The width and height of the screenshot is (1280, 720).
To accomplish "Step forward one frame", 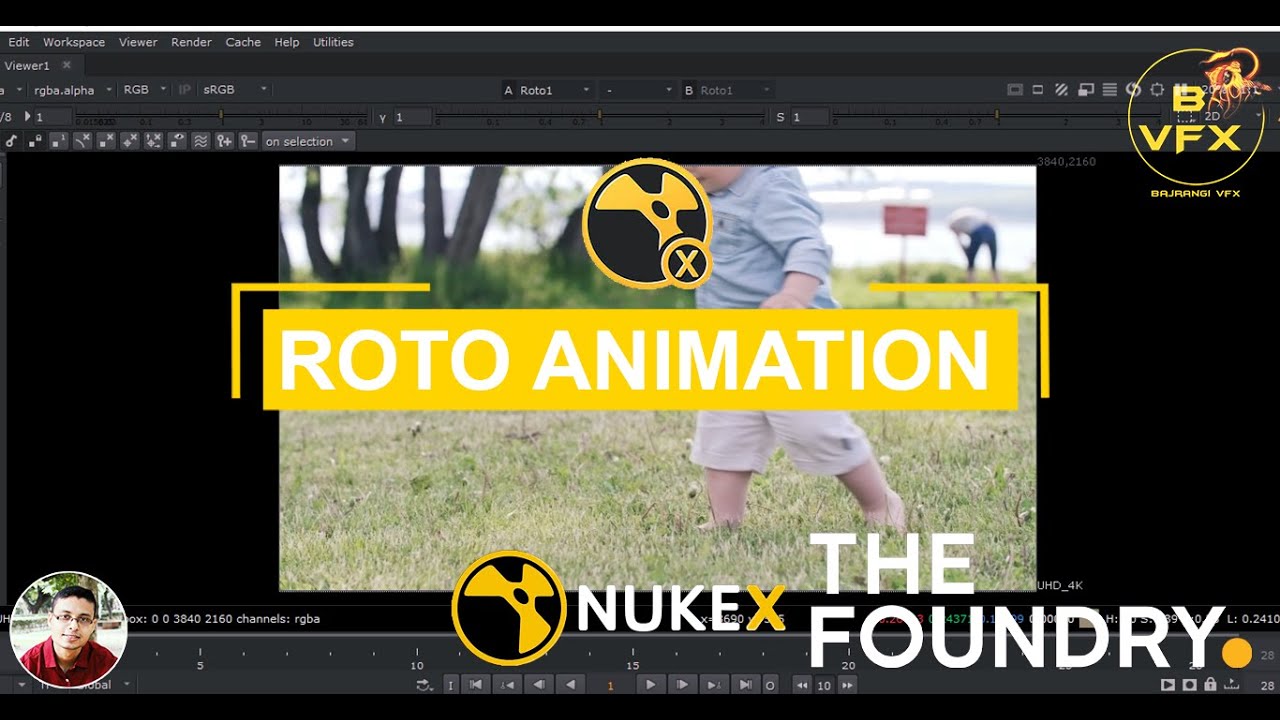I will pyautogui.click(x=683, y=685).
